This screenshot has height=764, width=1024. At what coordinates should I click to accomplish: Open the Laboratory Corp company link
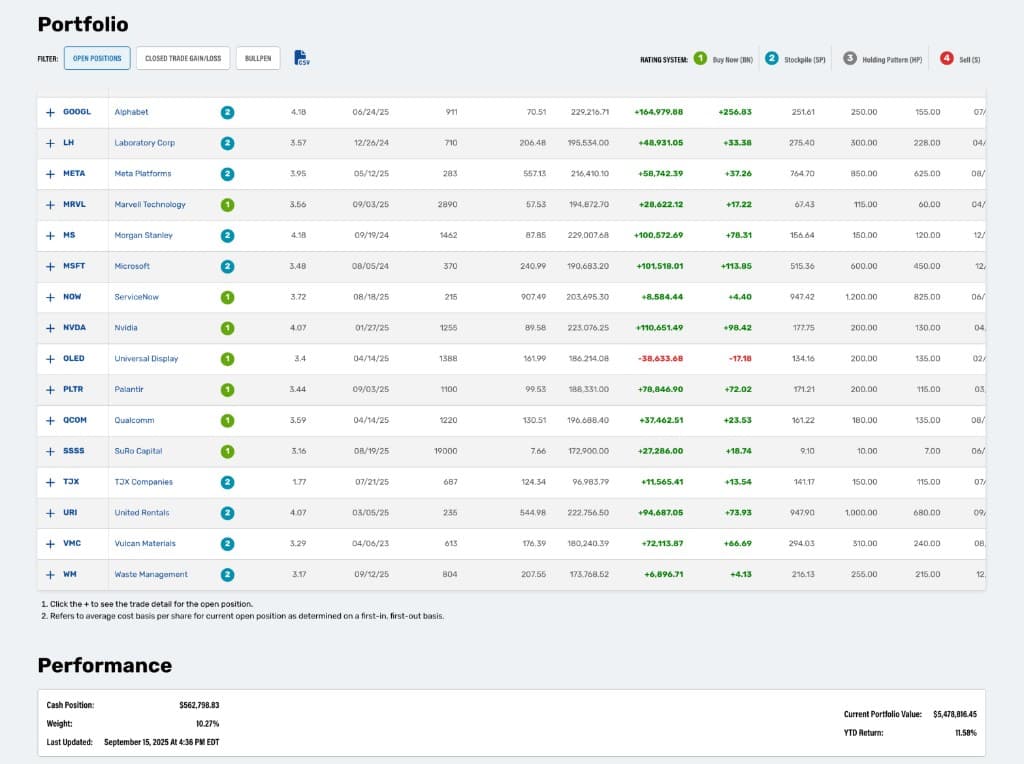pos(144,143)
